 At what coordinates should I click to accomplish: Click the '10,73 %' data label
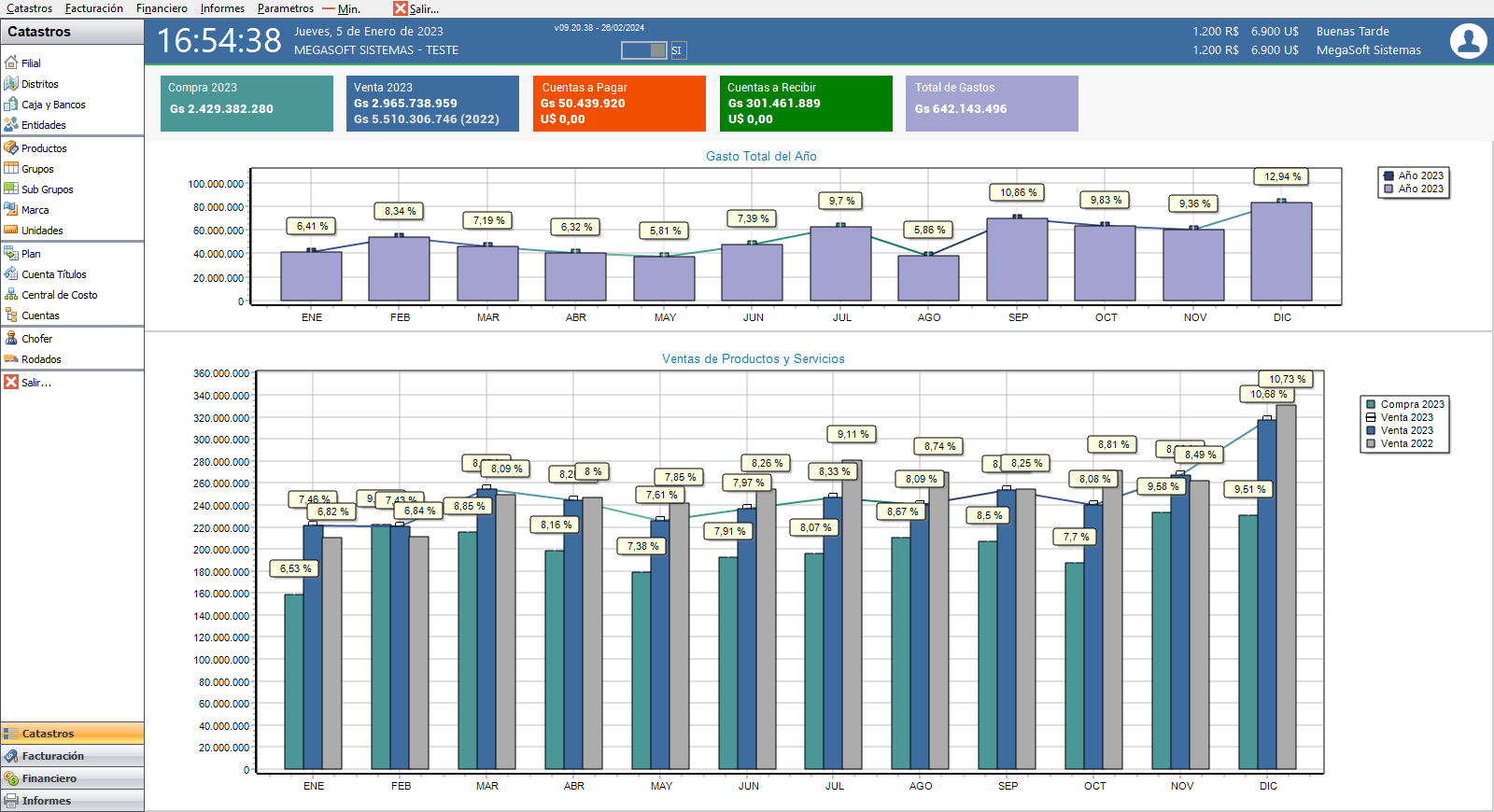tap(1288, 379)
